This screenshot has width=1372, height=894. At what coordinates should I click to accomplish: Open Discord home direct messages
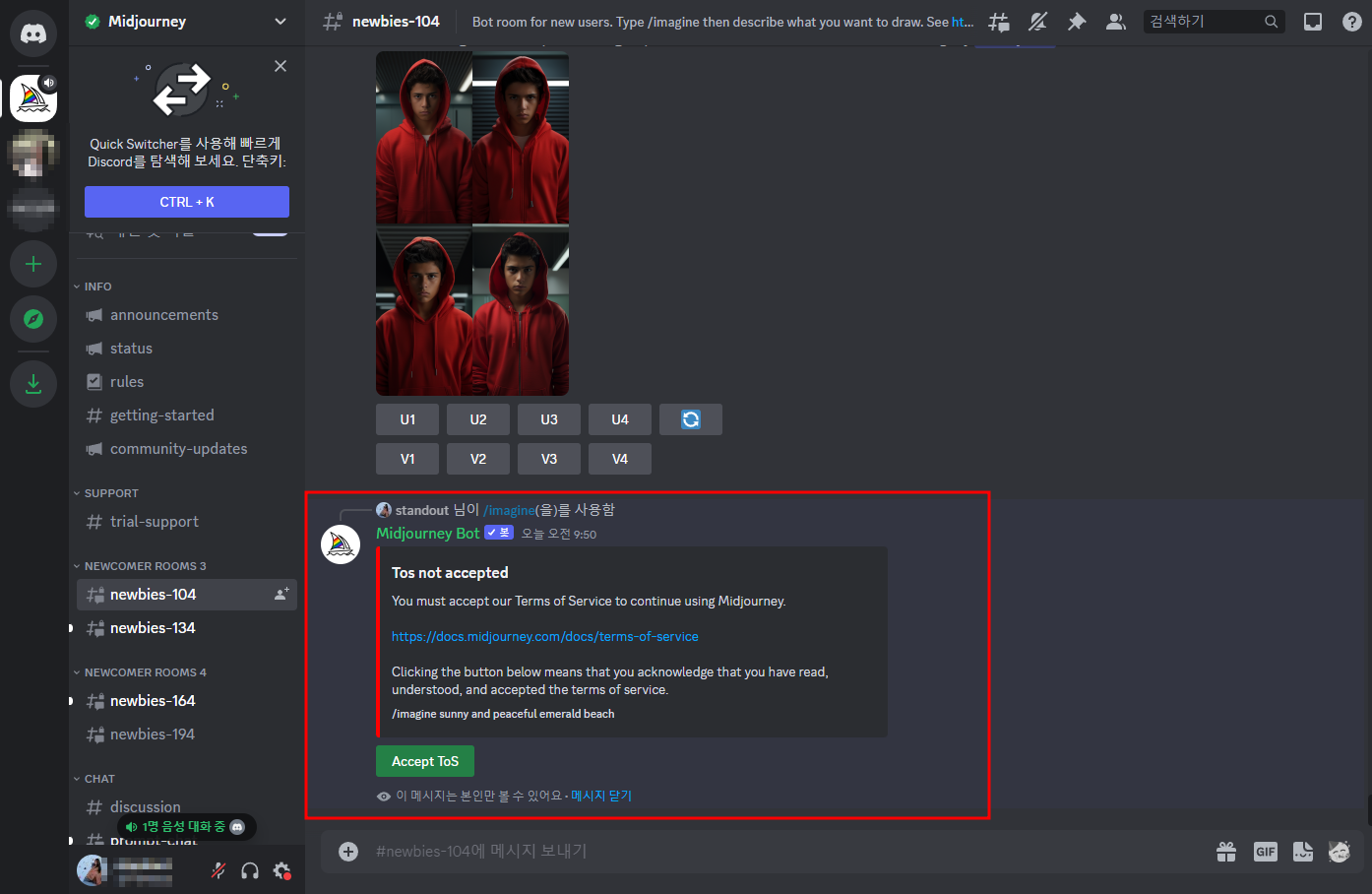pos(33,33)
